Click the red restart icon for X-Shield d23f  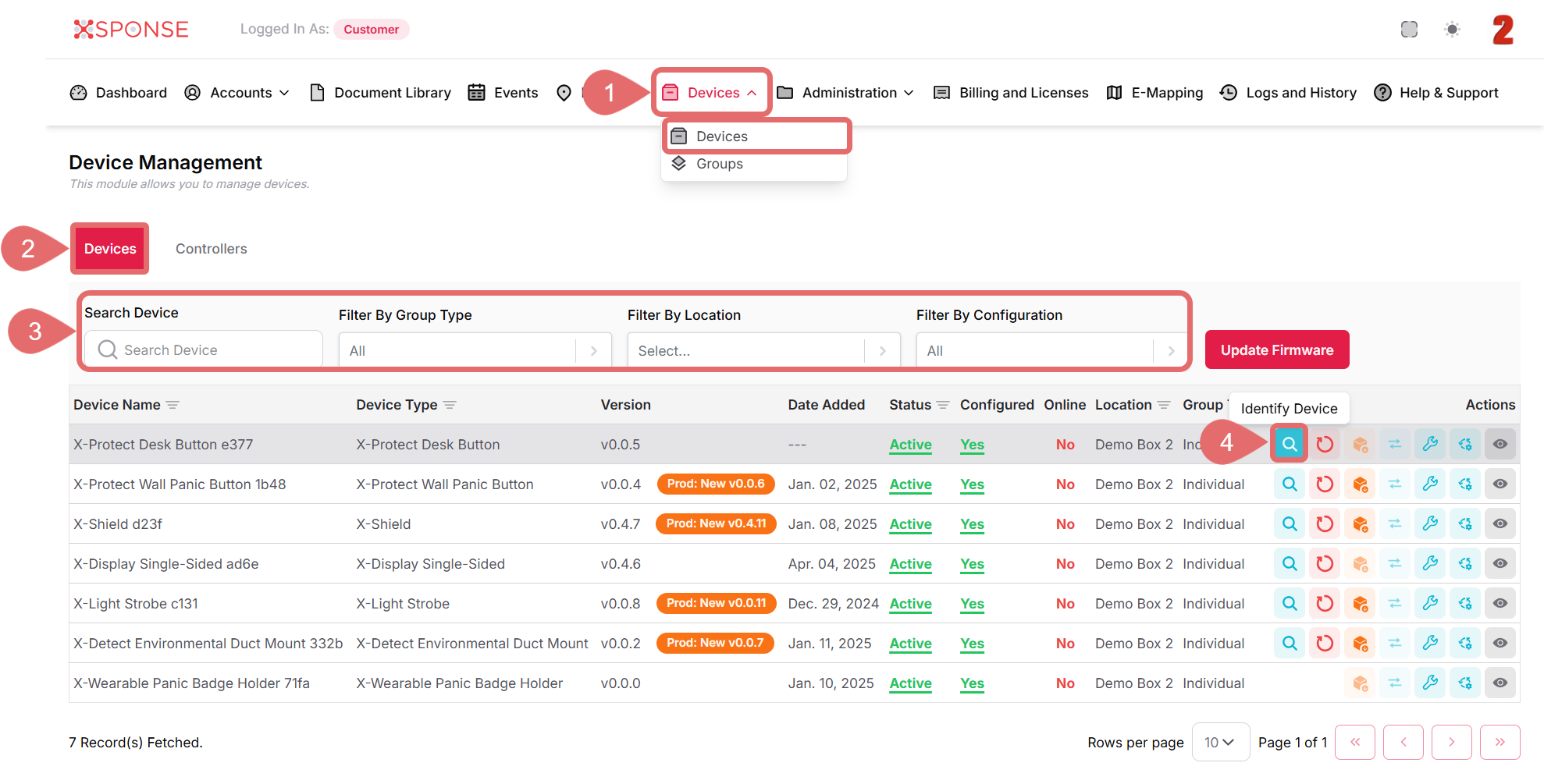point(1325,524)
